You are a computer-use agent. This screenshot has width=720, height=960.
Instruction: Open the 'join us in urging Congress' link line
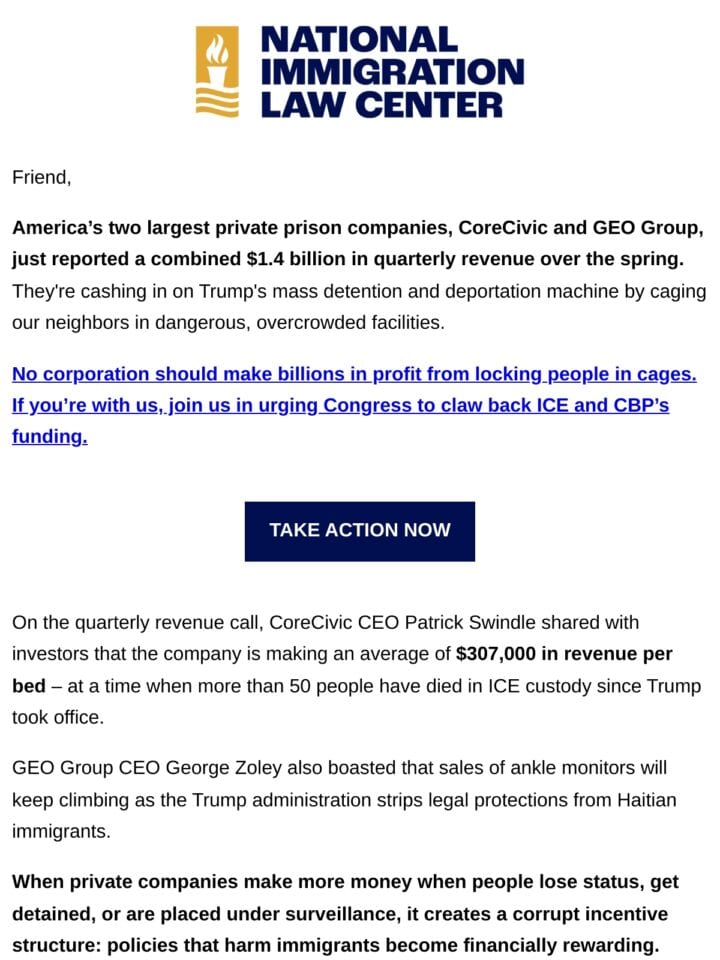click(x=340, y=405)
